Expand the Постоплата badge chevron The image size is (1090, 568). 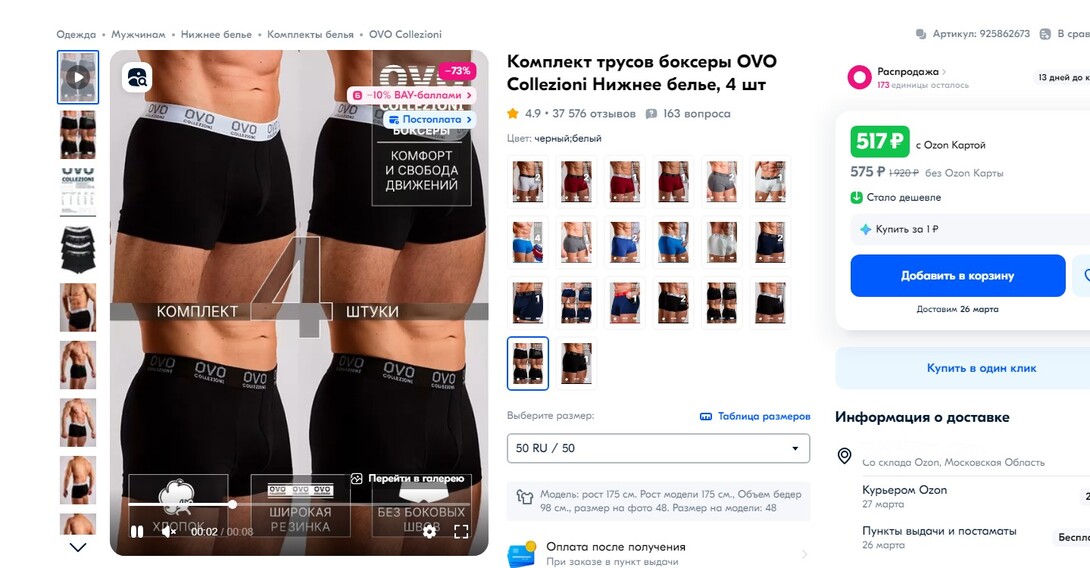469,120
